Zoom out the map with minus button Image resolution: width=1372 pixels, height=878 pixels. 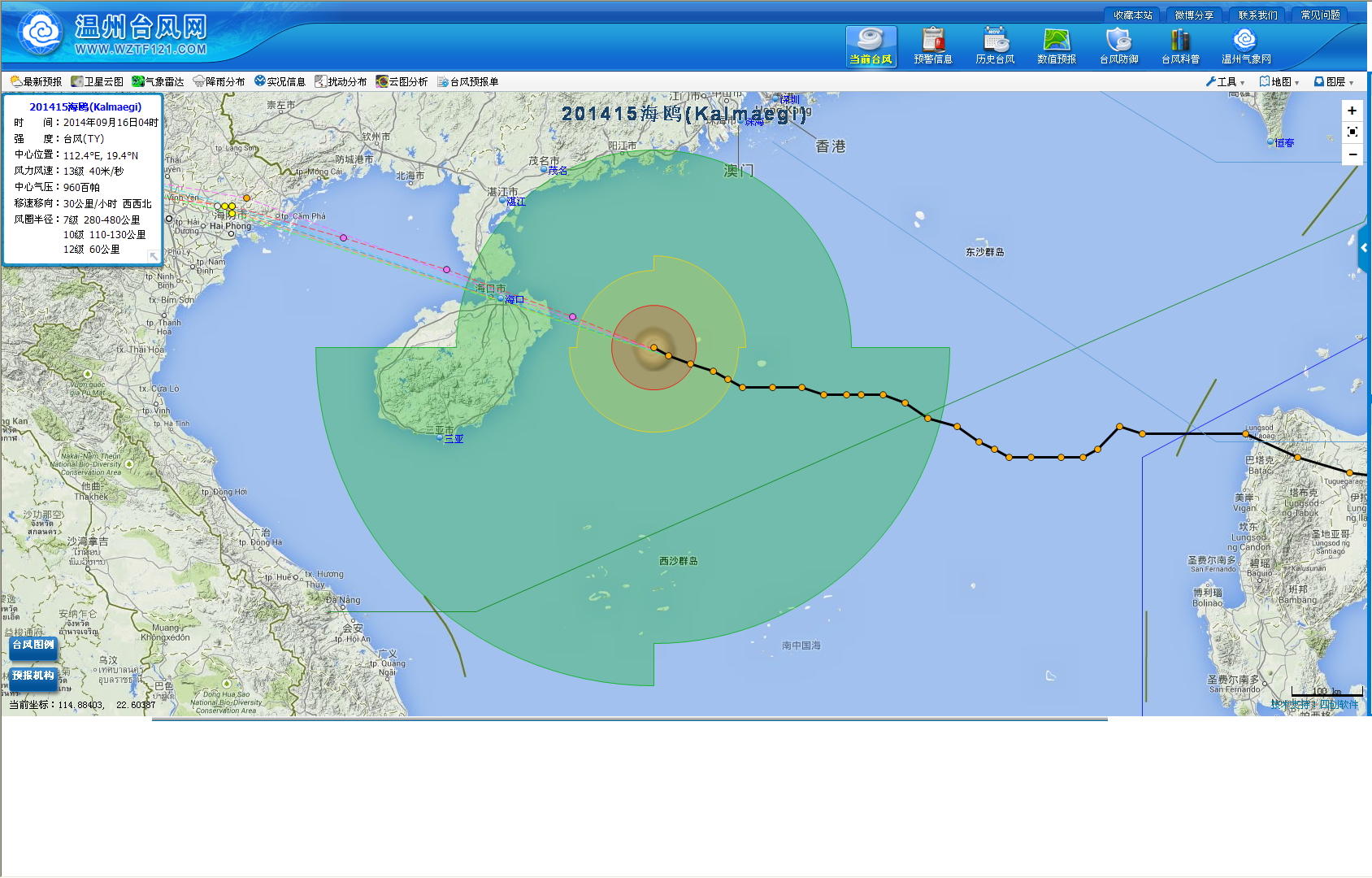1352,154
